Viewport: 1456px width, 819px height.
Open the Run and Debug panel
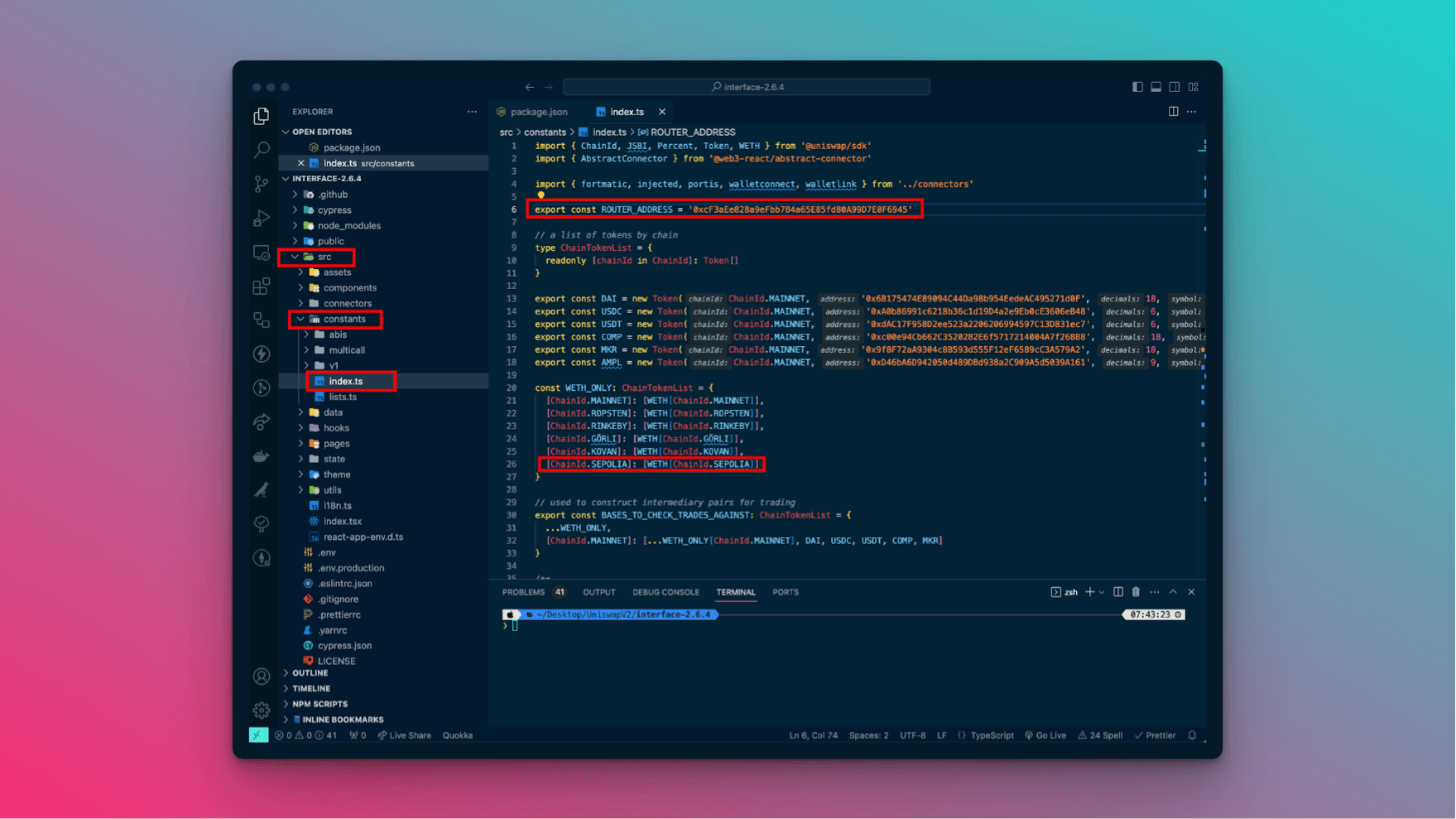point(262,218)
